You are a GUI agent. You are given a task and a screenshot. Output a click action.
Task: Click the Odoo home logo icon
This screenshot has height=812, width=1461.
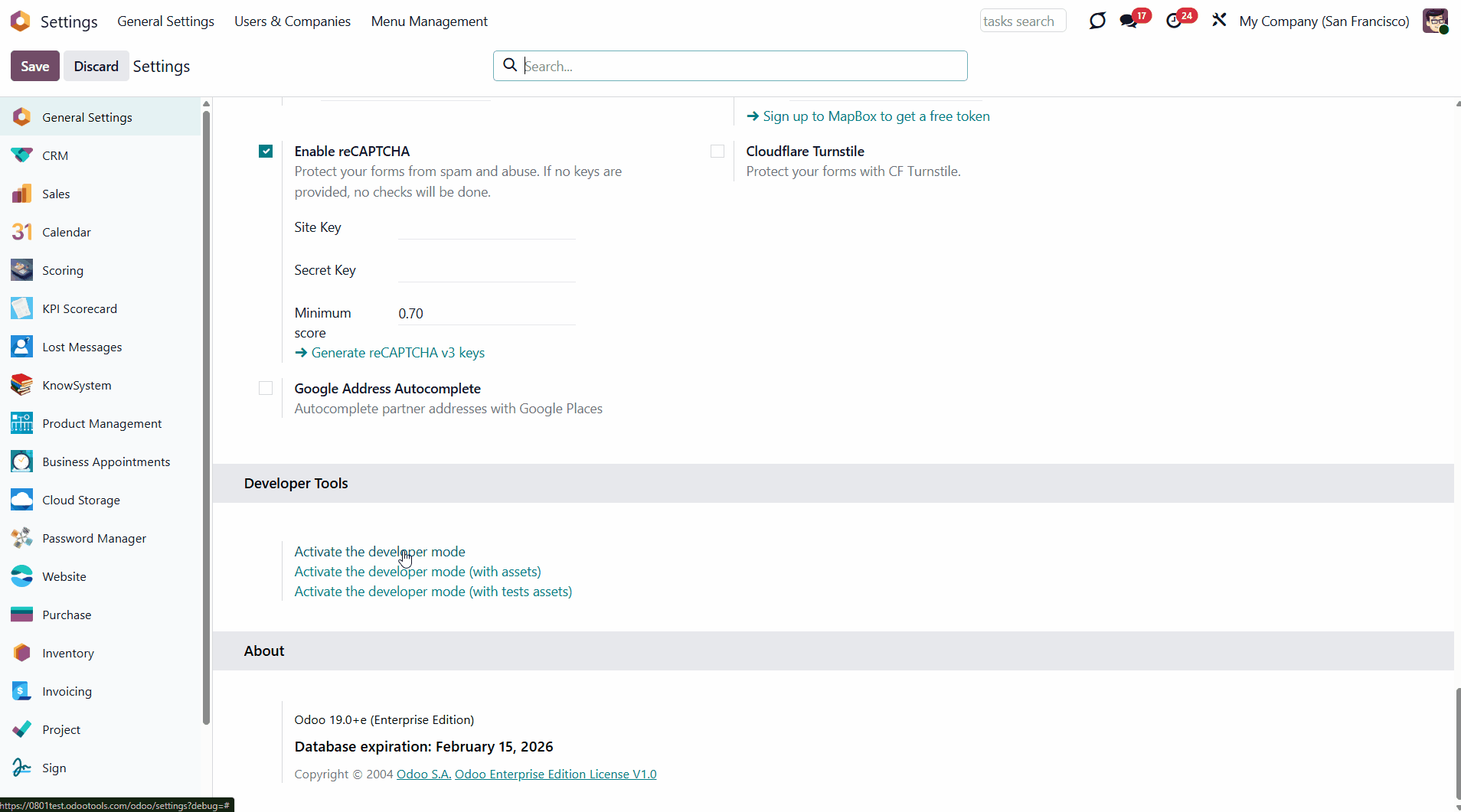[x=21, y=21]
